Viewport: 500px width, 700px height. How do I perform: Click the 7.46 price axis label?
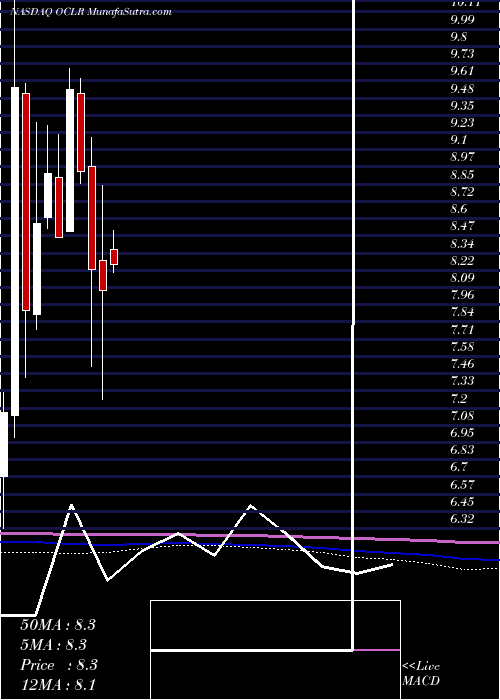click(x=462, y=363)
